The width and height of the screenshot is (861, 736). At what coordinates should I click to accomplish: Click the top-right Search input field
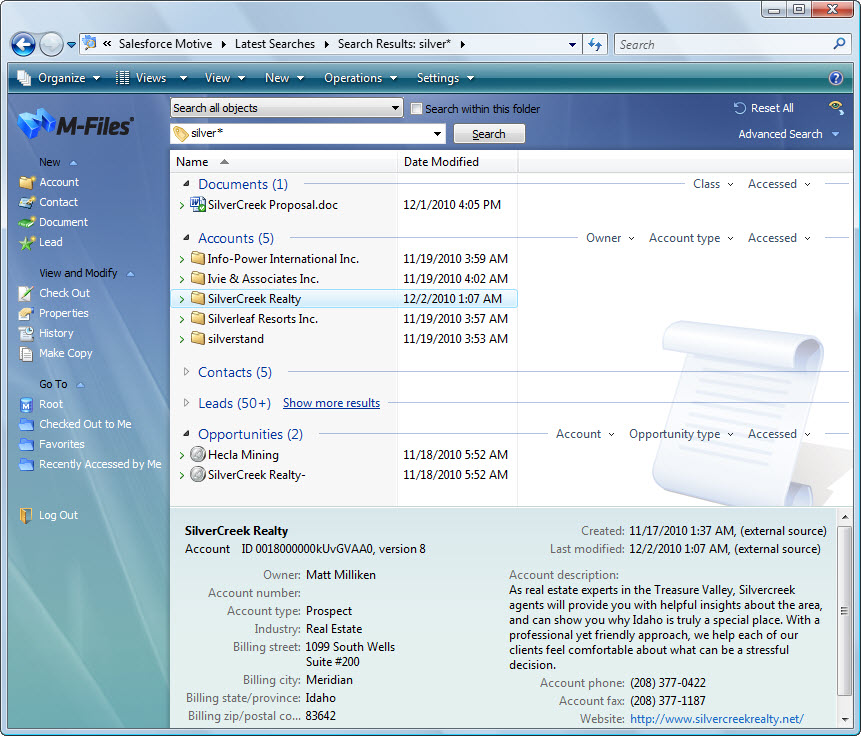[723, 44]
